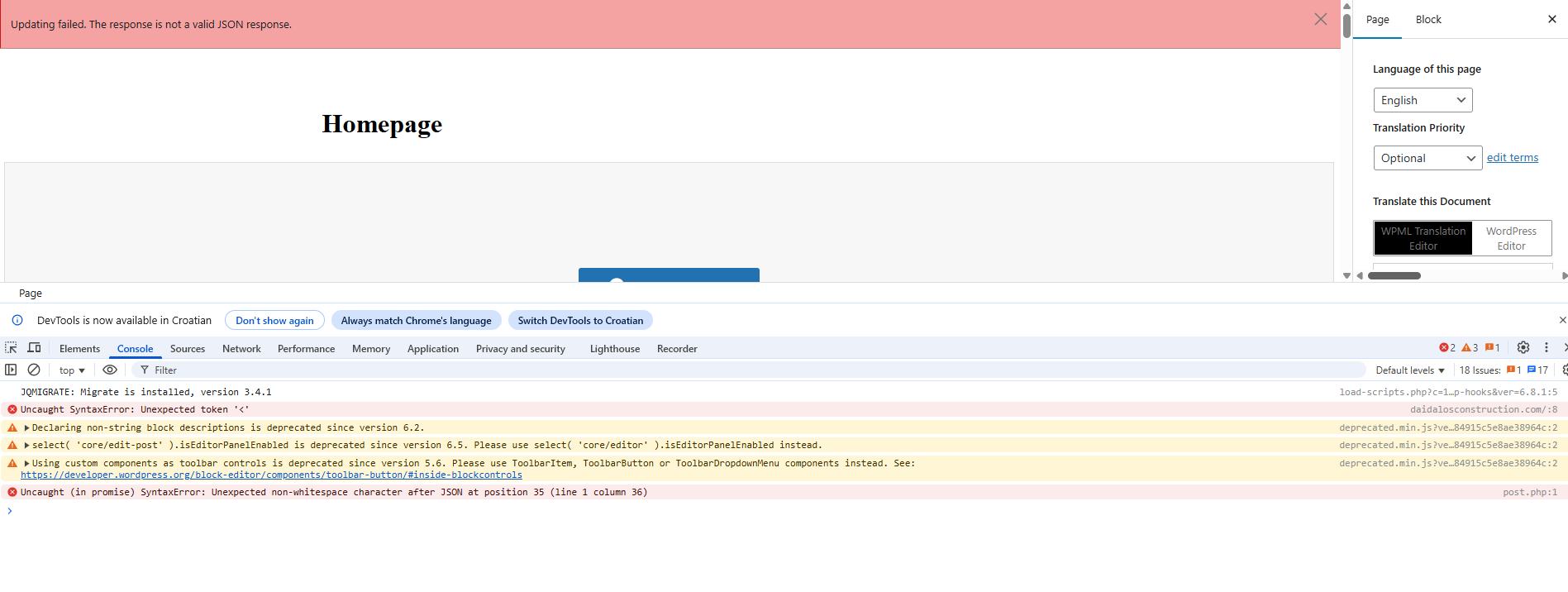This screenshot has width=1568, height=592.
Task: Choose the WPML Translation Editor option
Action: (1423, 238)
